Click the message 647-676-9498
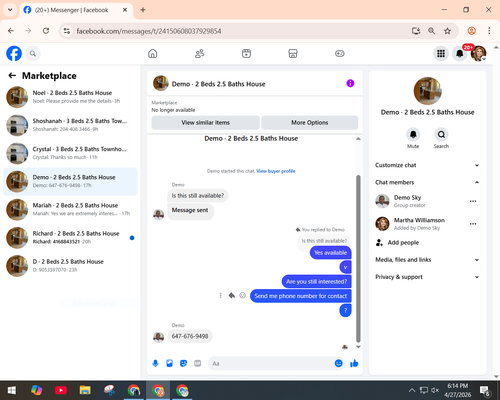This screenshot has width=500, height=400. pyautogui.click(x=190, y=336)
